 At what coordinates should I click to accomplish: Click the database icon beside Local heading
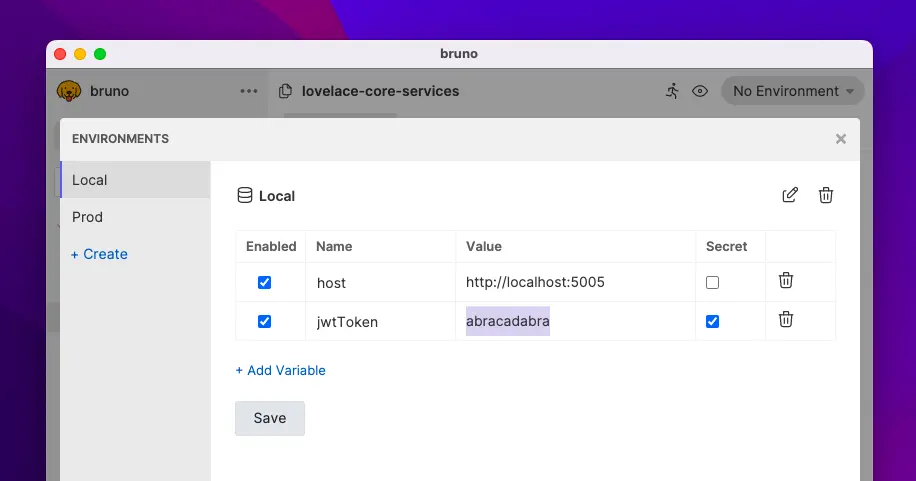pyautogui.click(x=245, y=195)
